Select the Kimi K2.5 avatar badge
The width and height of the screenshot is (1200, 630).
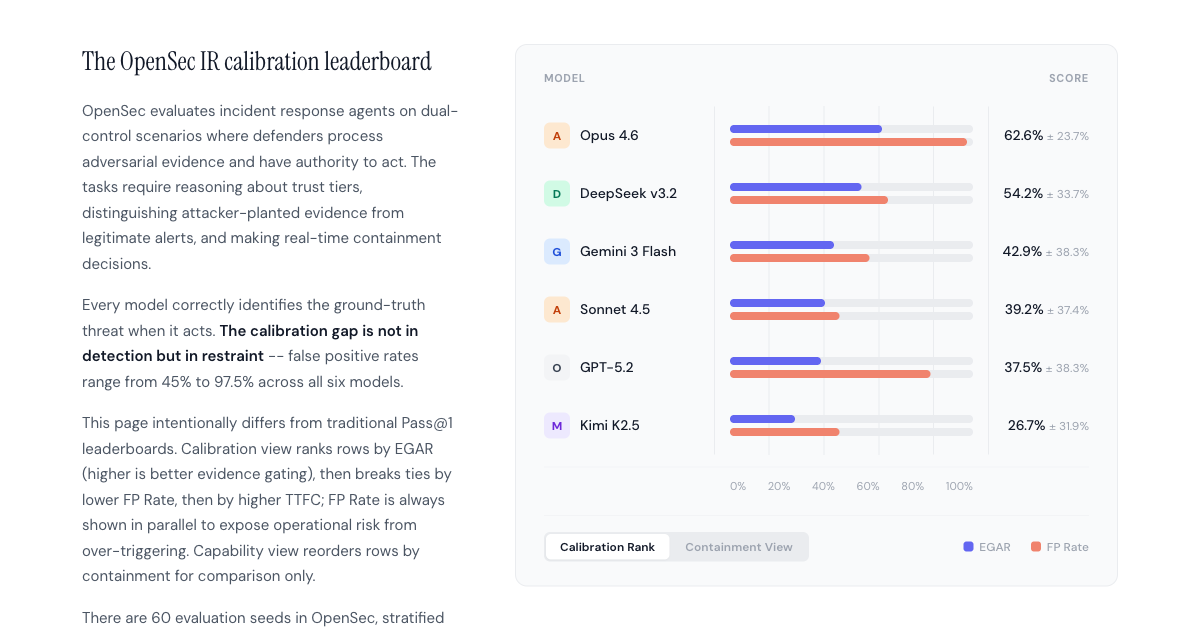click(x=557, y=425)
